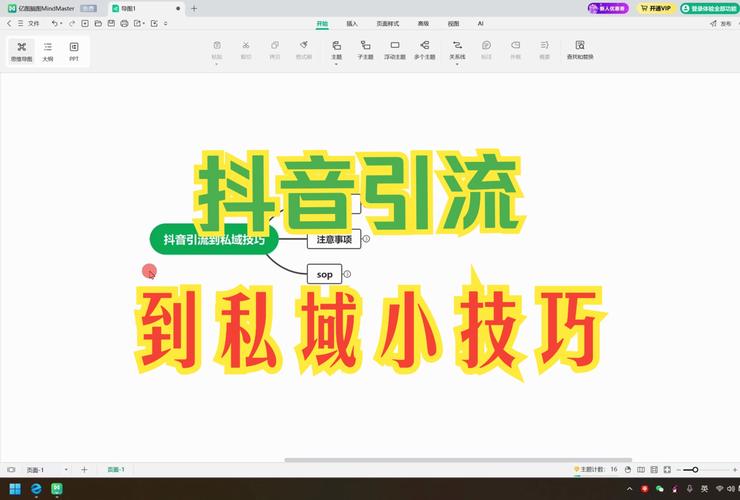Select the 注意事项 topic node
Screen dimensions: 740x500
[334, 239]
